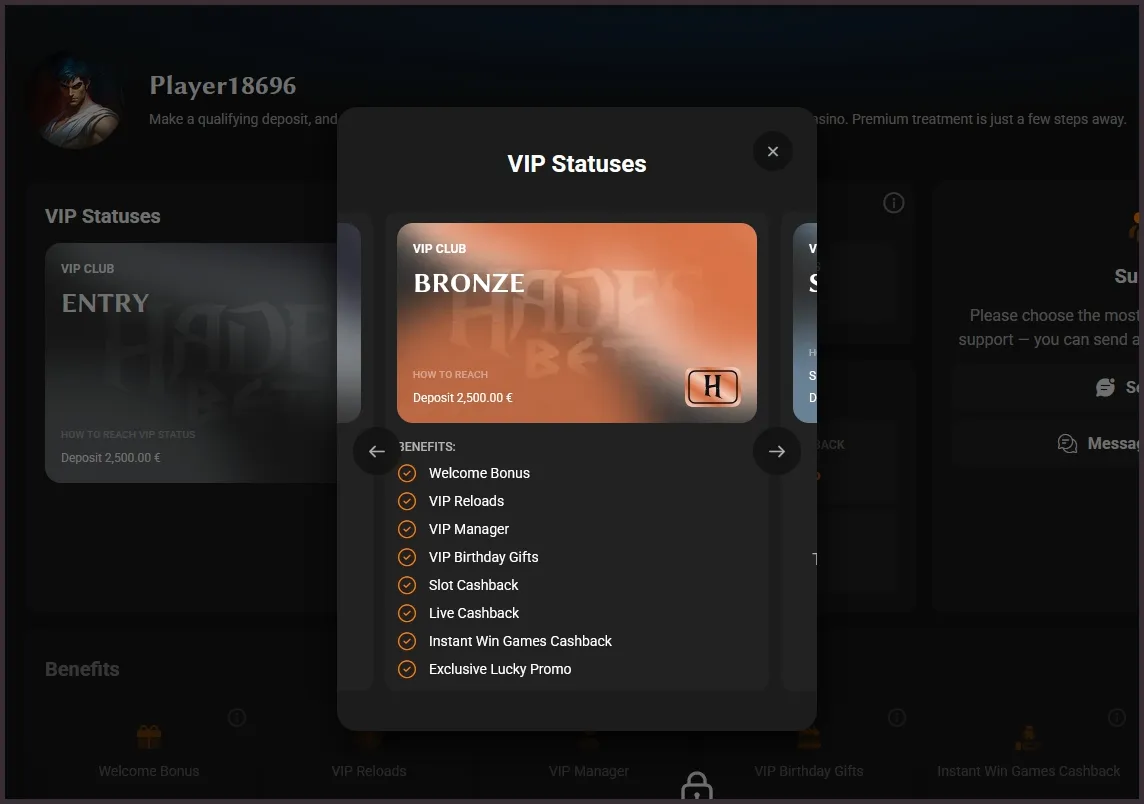Viewport: 1144px width, 804px height.
Task: Select the Bronze VIP club card
Action: [x=577, y=323]
